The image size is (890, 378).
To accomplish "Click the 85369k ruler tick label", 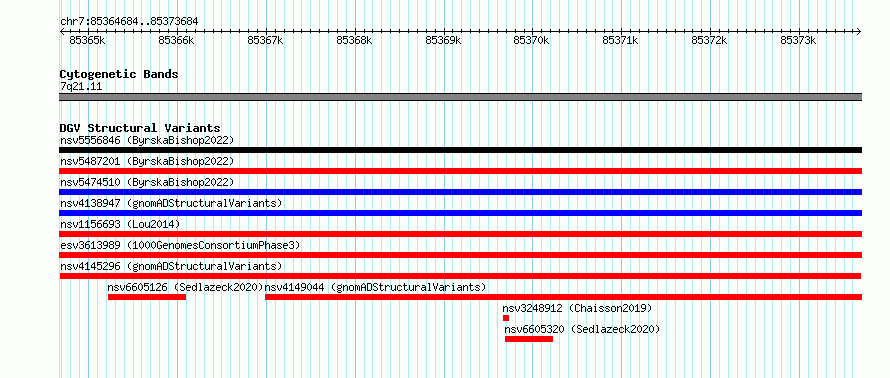I will (x=443, y=40).
